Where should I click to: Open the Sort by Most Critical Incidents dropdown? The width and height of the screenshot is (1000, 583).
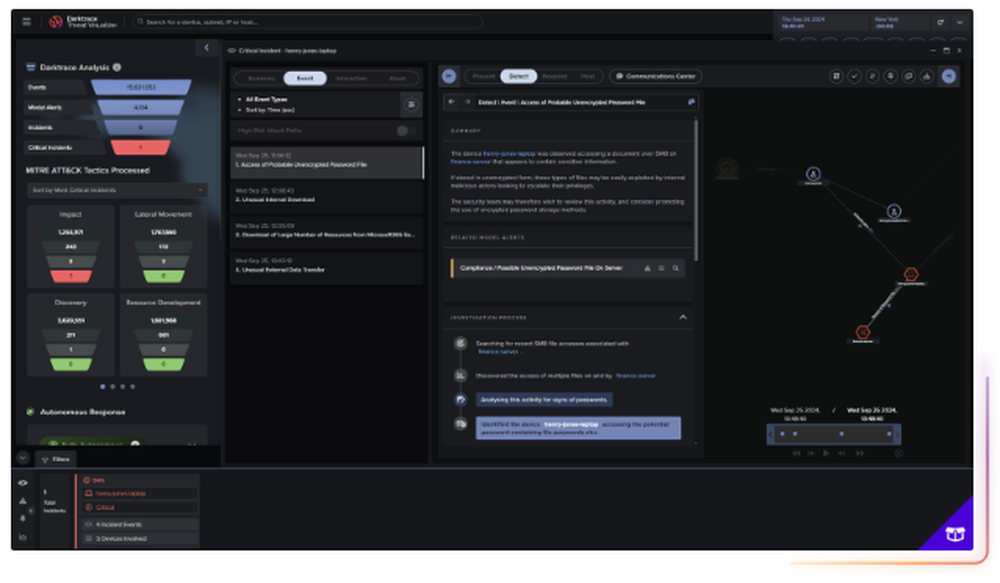117,190
